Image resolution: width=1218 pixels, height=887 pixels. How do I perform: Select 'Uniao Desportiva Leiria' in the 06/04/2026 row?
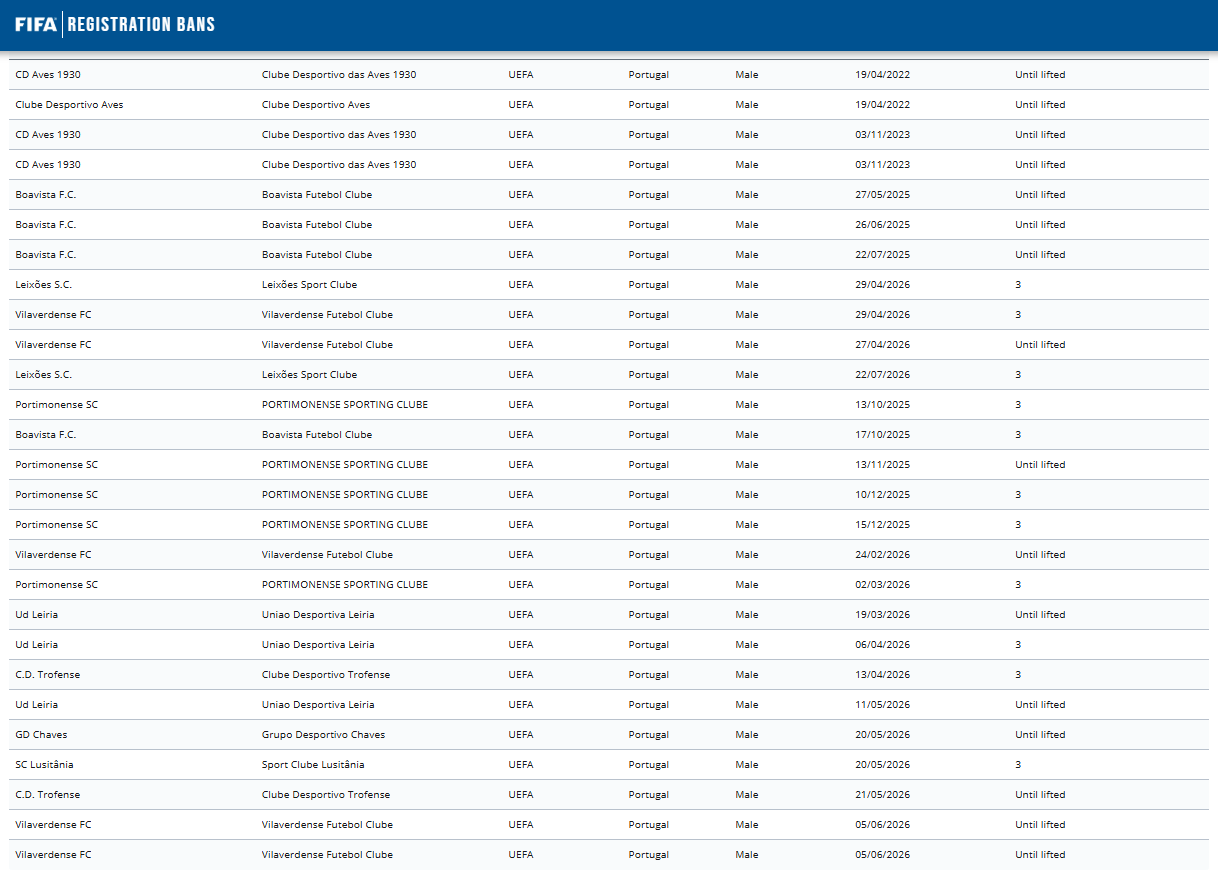318,645
